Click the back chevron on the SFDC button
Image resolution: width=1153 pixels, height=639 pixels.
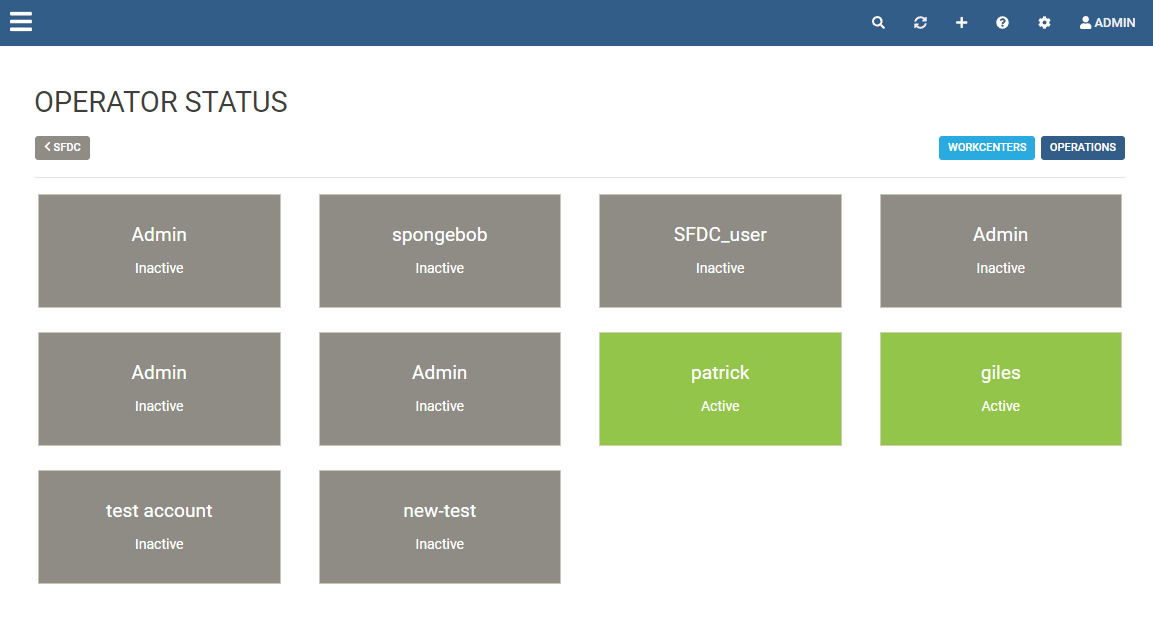(x=48, y=147)
